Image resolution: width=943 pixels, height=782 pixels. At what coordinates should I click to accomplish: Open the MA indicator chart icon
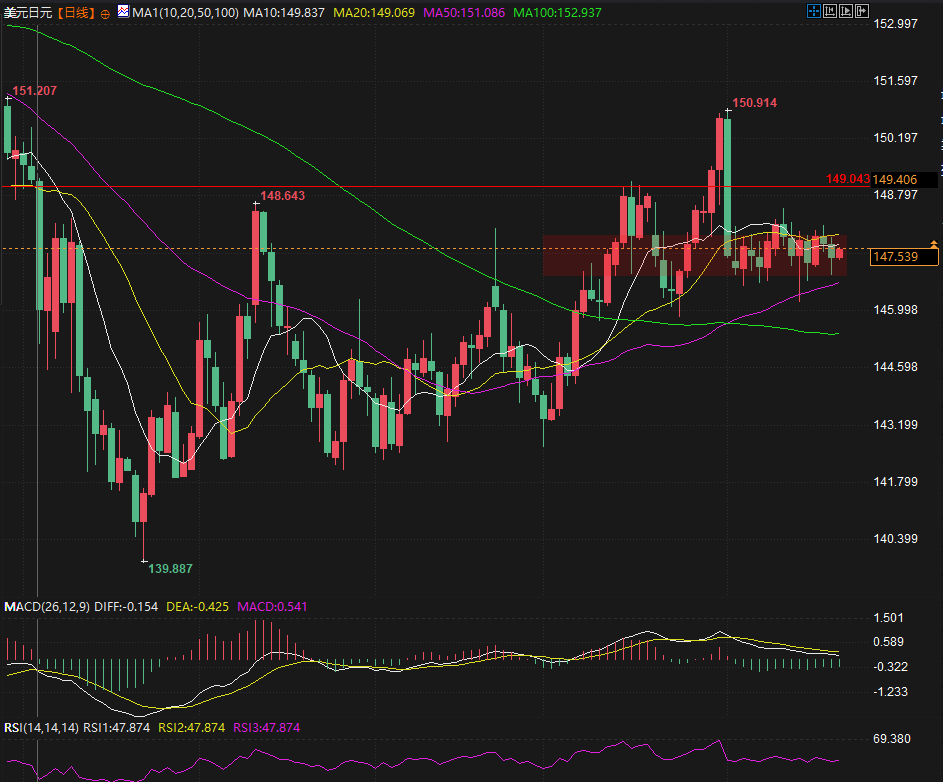(x=123, y=11)
